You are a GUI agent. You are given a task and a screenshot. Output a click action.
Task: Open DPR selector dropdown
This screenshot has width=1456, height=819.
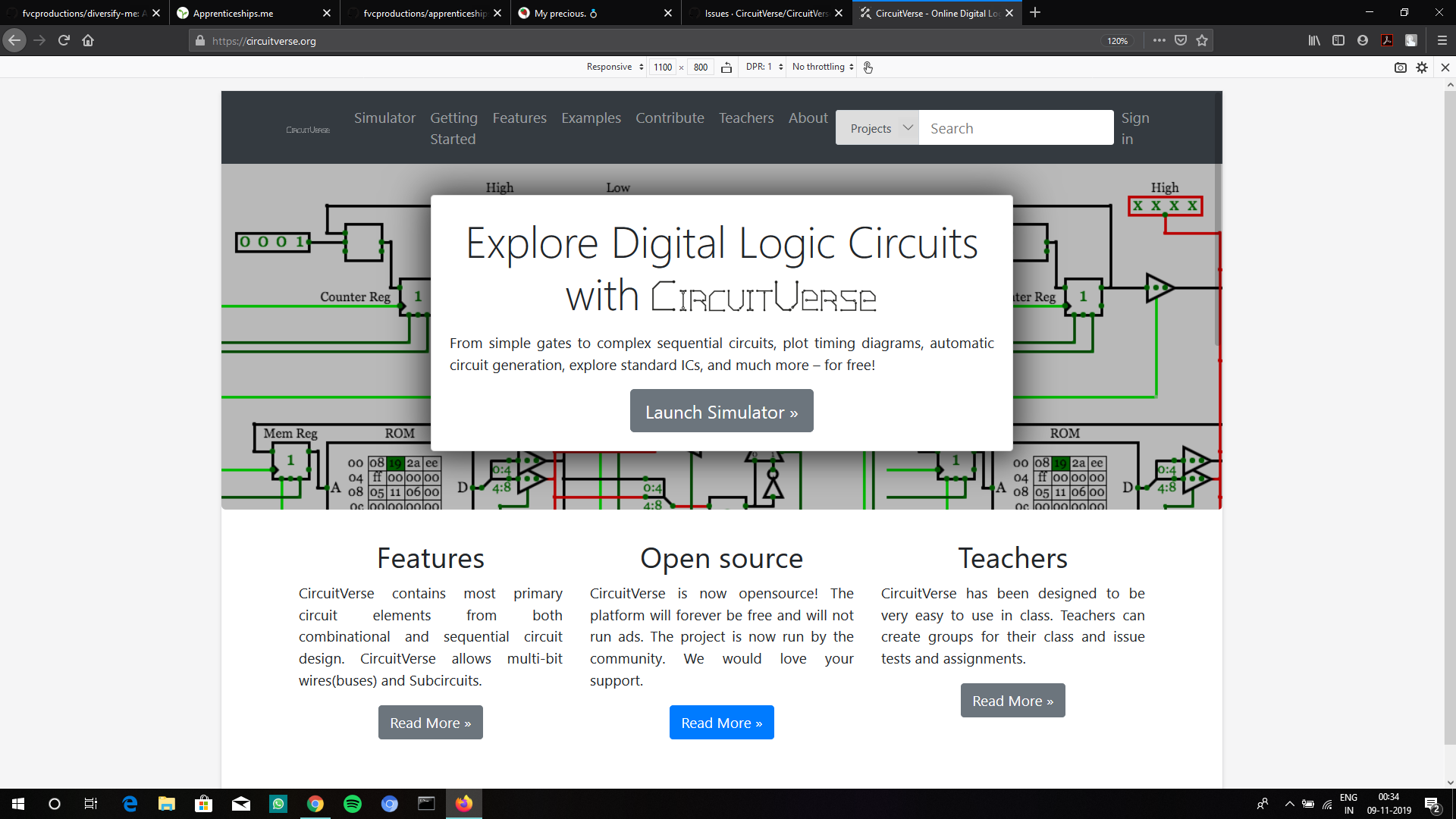[x=764, y=67]
